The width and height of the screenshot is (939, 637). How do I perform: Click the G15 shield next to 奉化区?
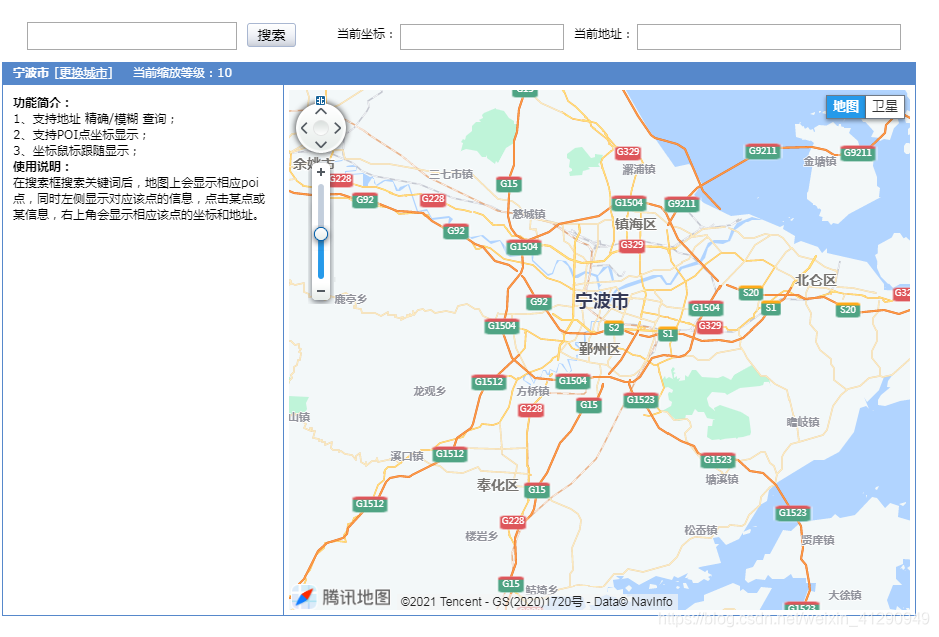tap(537, 490)
